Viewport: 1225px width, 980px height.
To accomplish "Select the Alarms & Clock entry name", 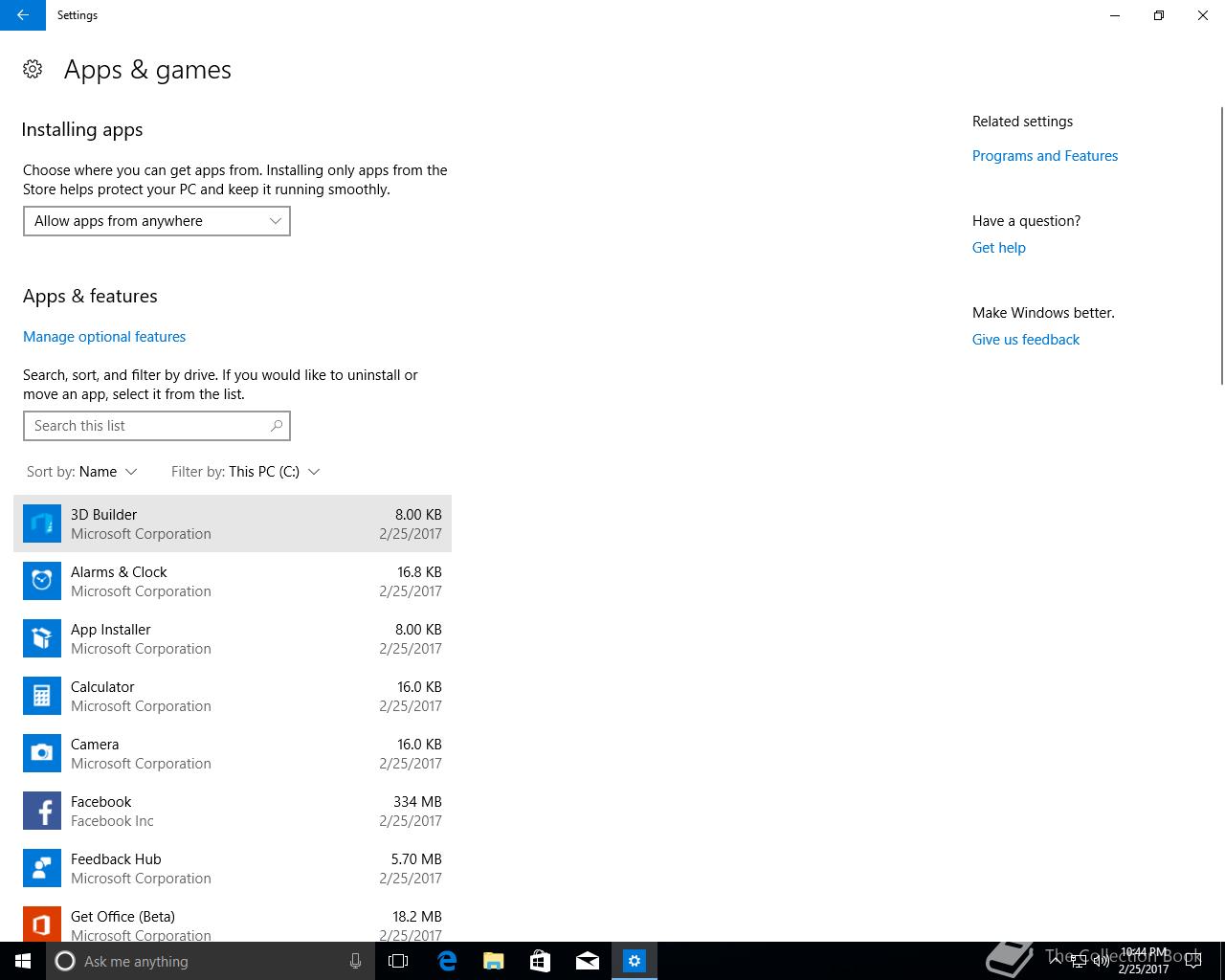I will pyautogui.click(x=119, y=572).
